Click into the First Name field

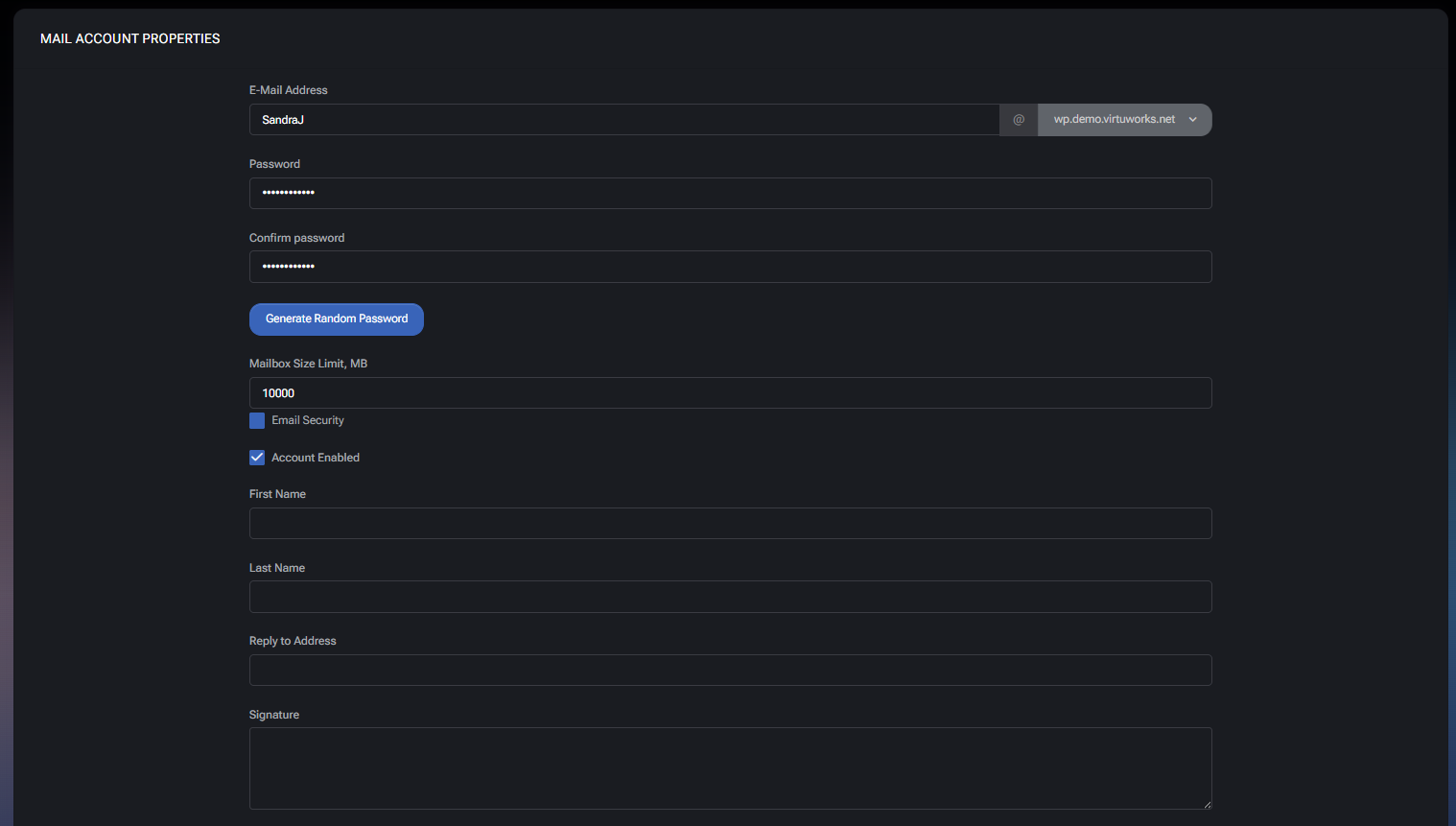point(729,524)
